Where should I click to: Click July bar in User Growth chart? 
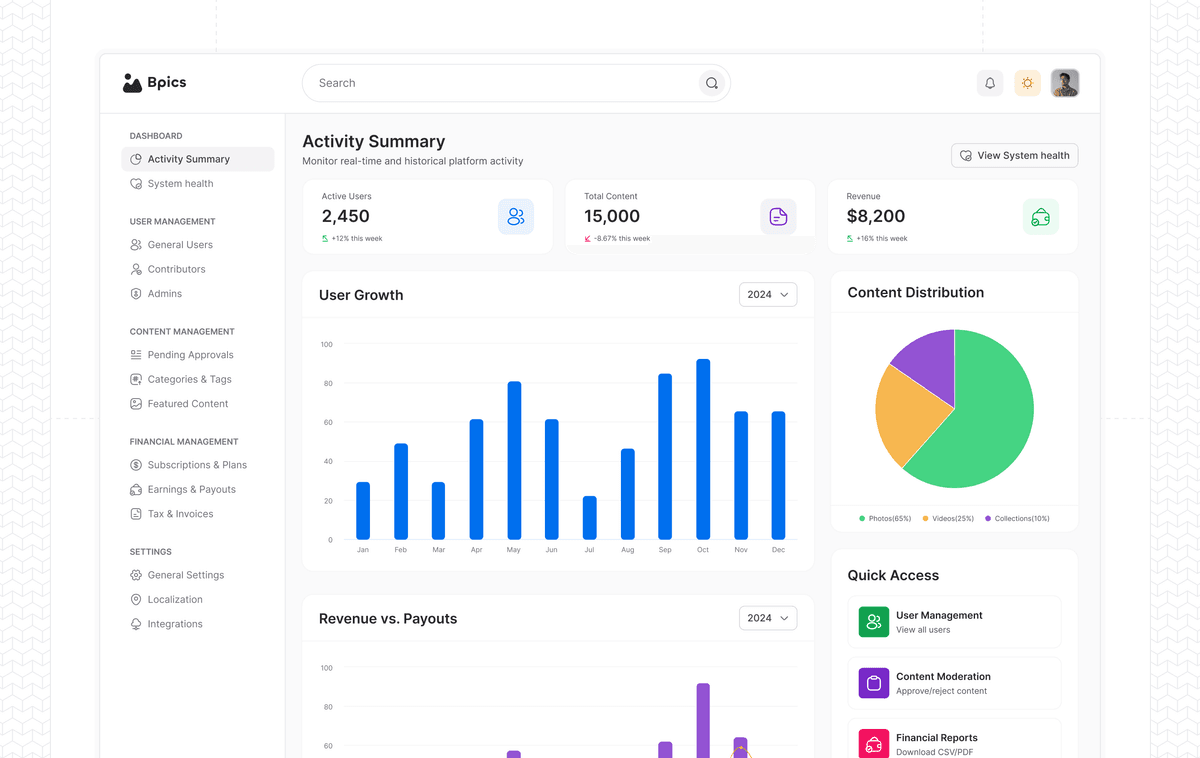(590, 518)
